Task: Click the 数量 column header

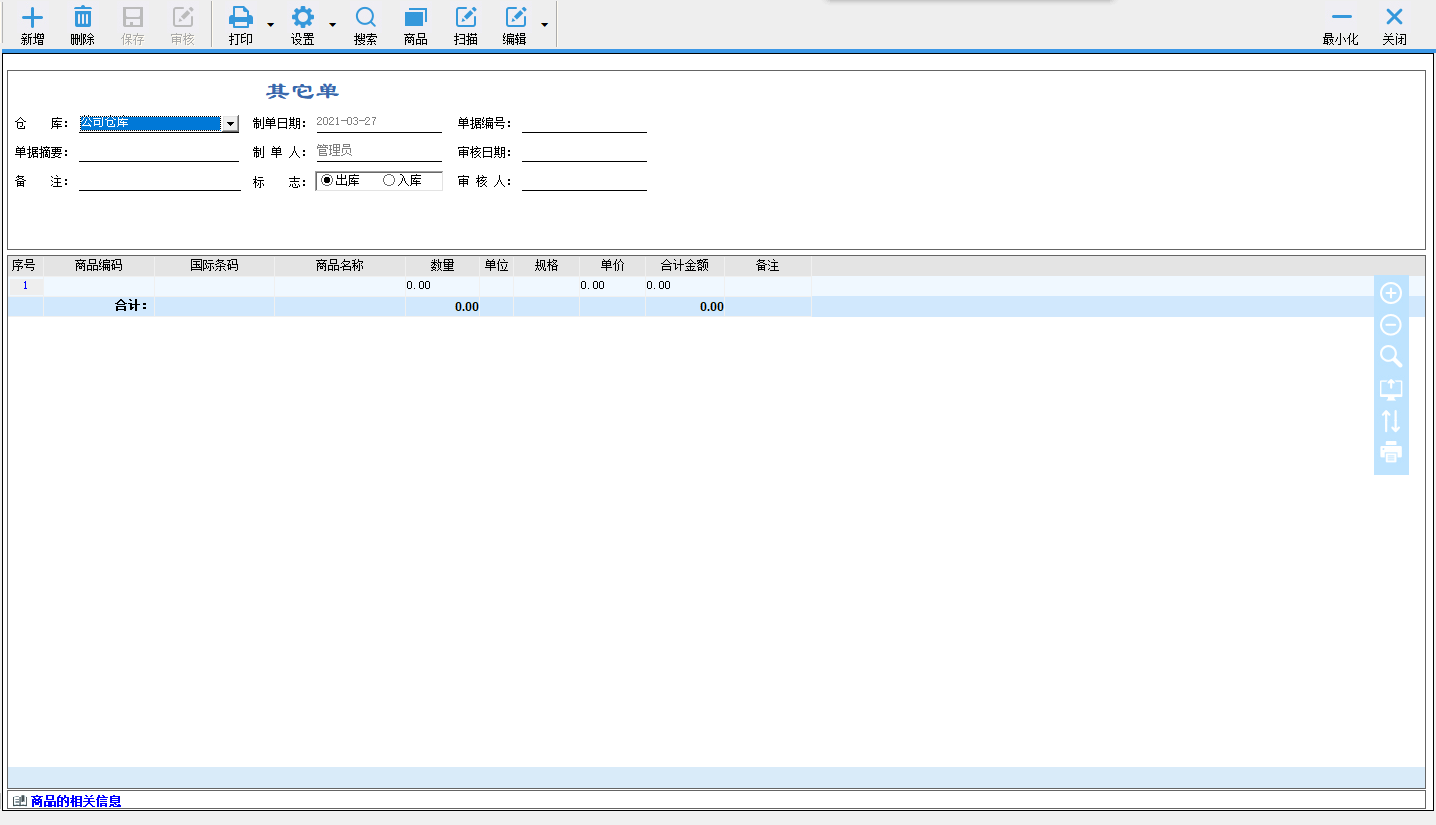Action: point(443,266)
